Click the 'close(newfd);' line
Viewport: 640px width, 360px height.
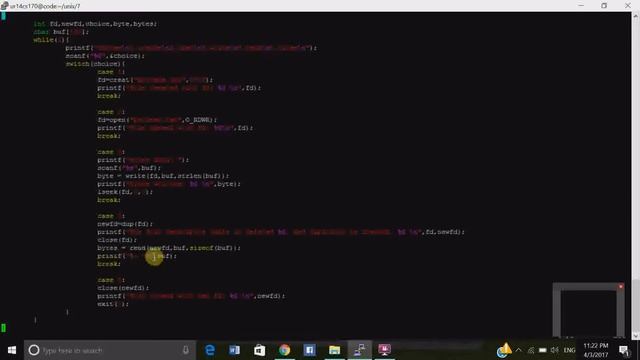(123, 288)
